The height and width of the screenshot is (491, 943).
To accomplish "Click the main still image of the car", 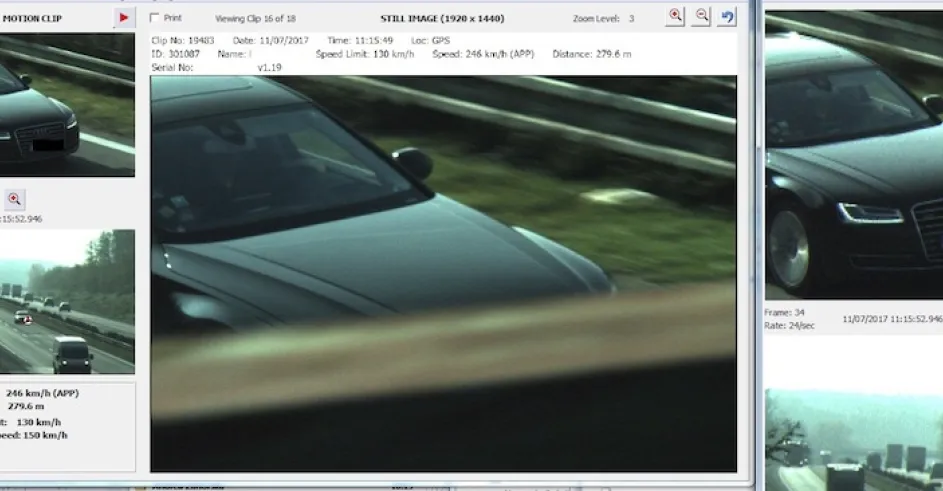I will click(443, 273).
